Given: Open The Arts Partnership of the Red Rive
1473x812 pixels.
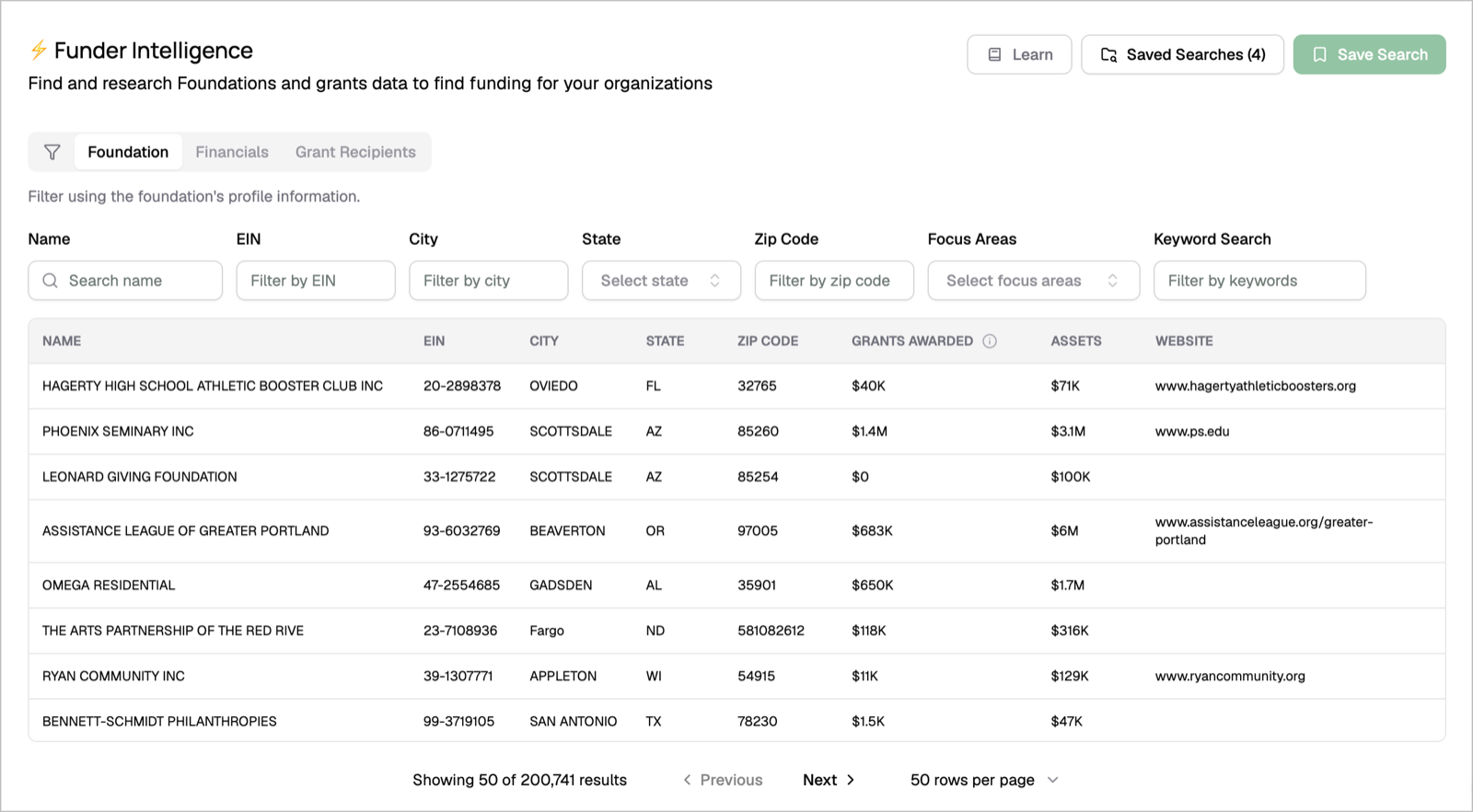Looking at the screenshot, I should [736, 631].
